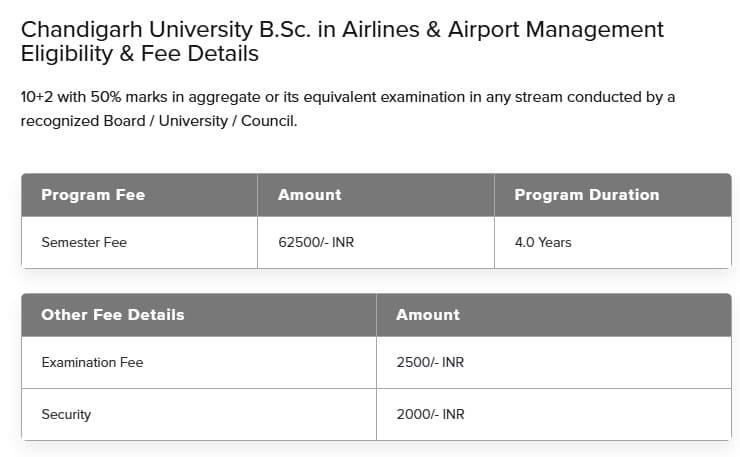740x457 pixels.
Task: Click the "4.0 Years" duration cell
Action: point(543,242)
